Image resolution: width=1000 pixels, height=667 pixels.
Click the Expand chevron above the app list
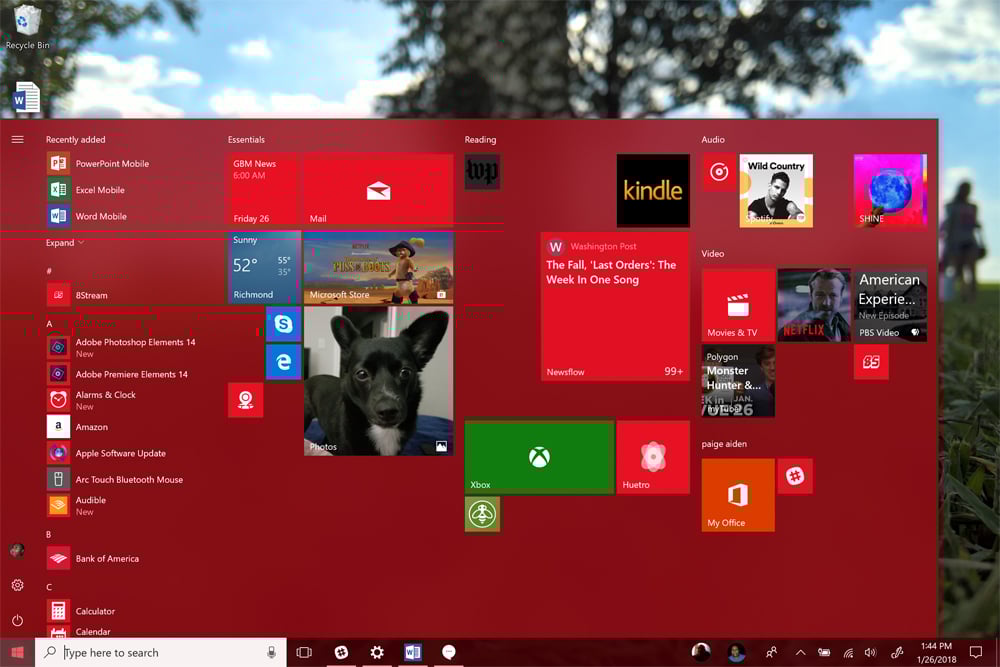coord(63,242)
